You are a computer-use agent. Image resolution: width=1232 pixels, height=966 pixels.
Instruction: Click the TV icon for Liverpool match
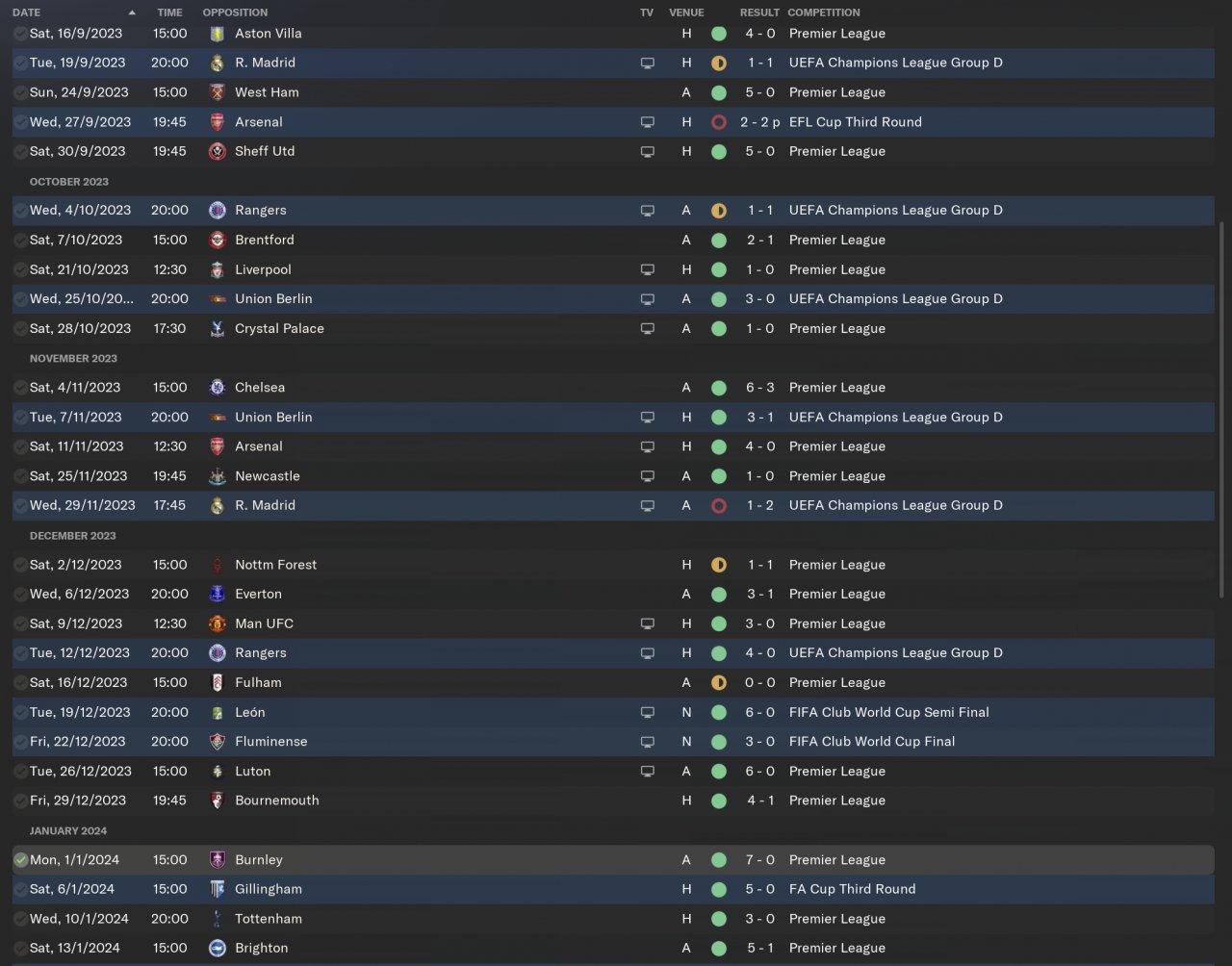point(648,270)
